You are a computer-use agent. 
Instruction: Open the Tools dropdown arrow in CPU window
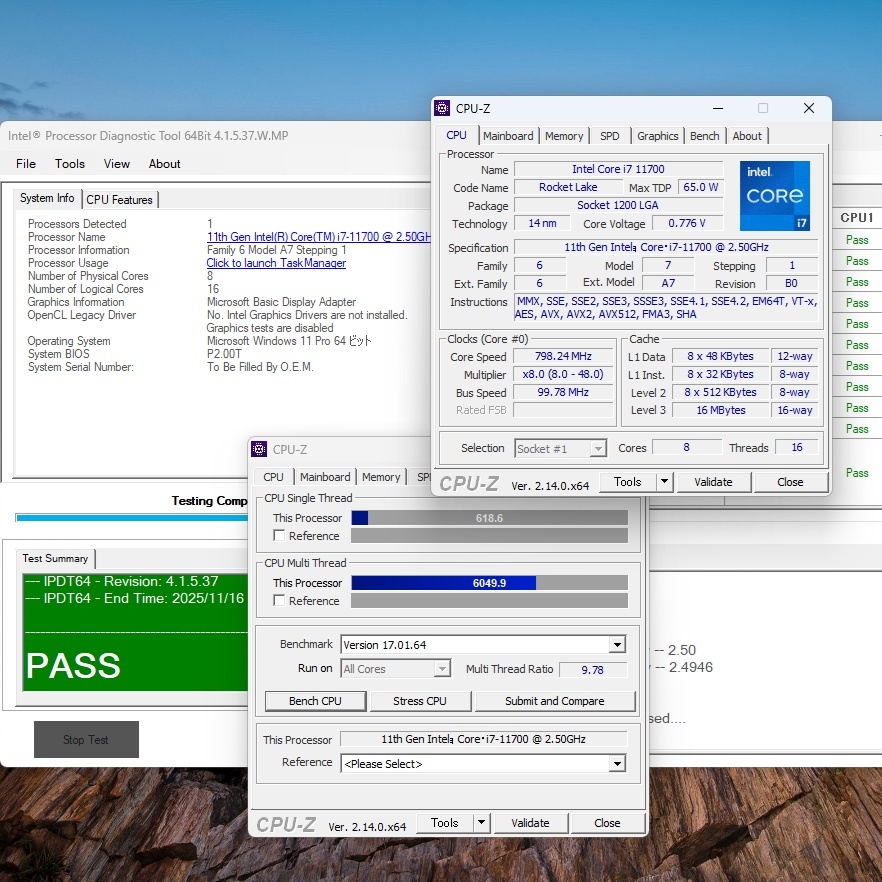664,482
